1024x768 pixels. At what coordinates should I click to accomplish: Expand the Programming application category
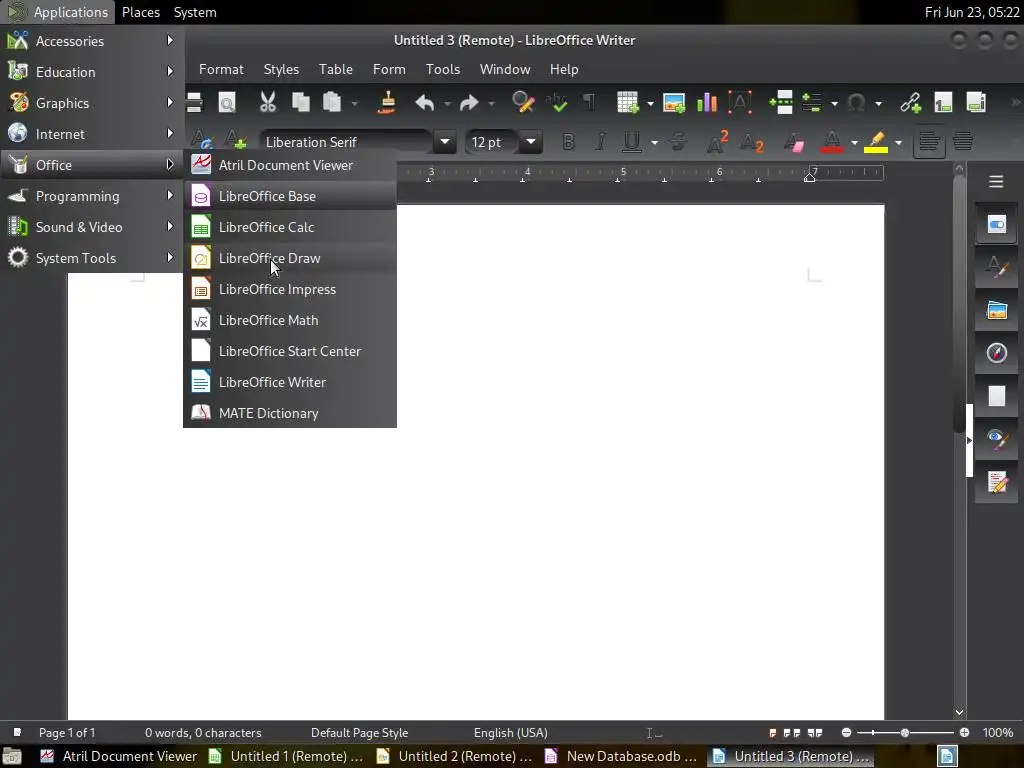pos(91,196)
